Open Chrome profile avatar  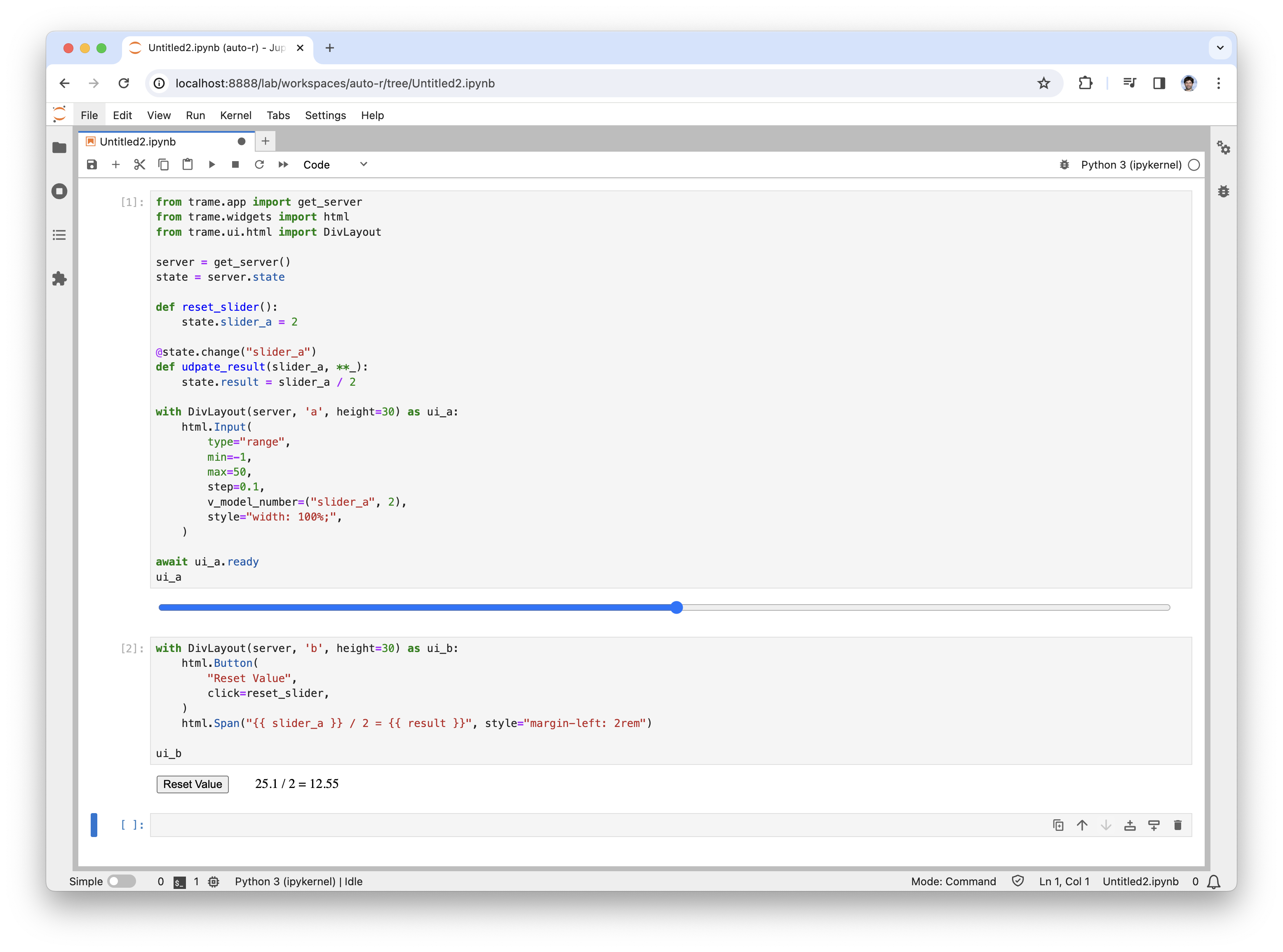pos(1189,84)
